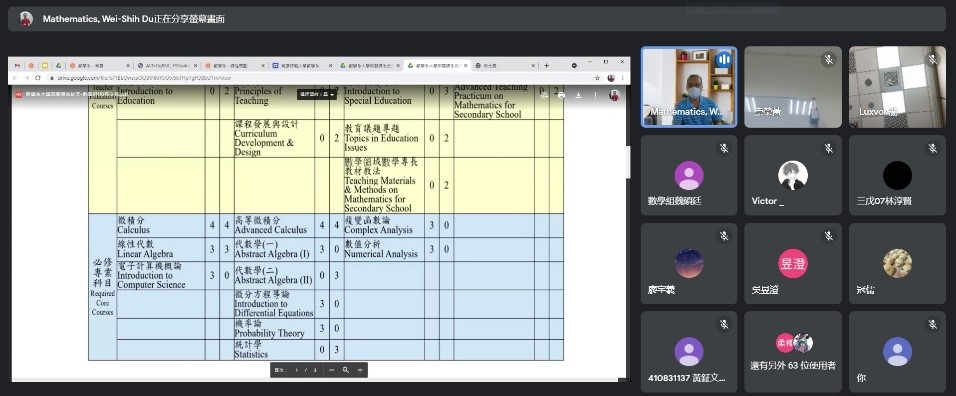Image resolution: width=956 pixels, height=396 pixels.
Task: Bookmark this page with the star icon
Action: (597, 78)
